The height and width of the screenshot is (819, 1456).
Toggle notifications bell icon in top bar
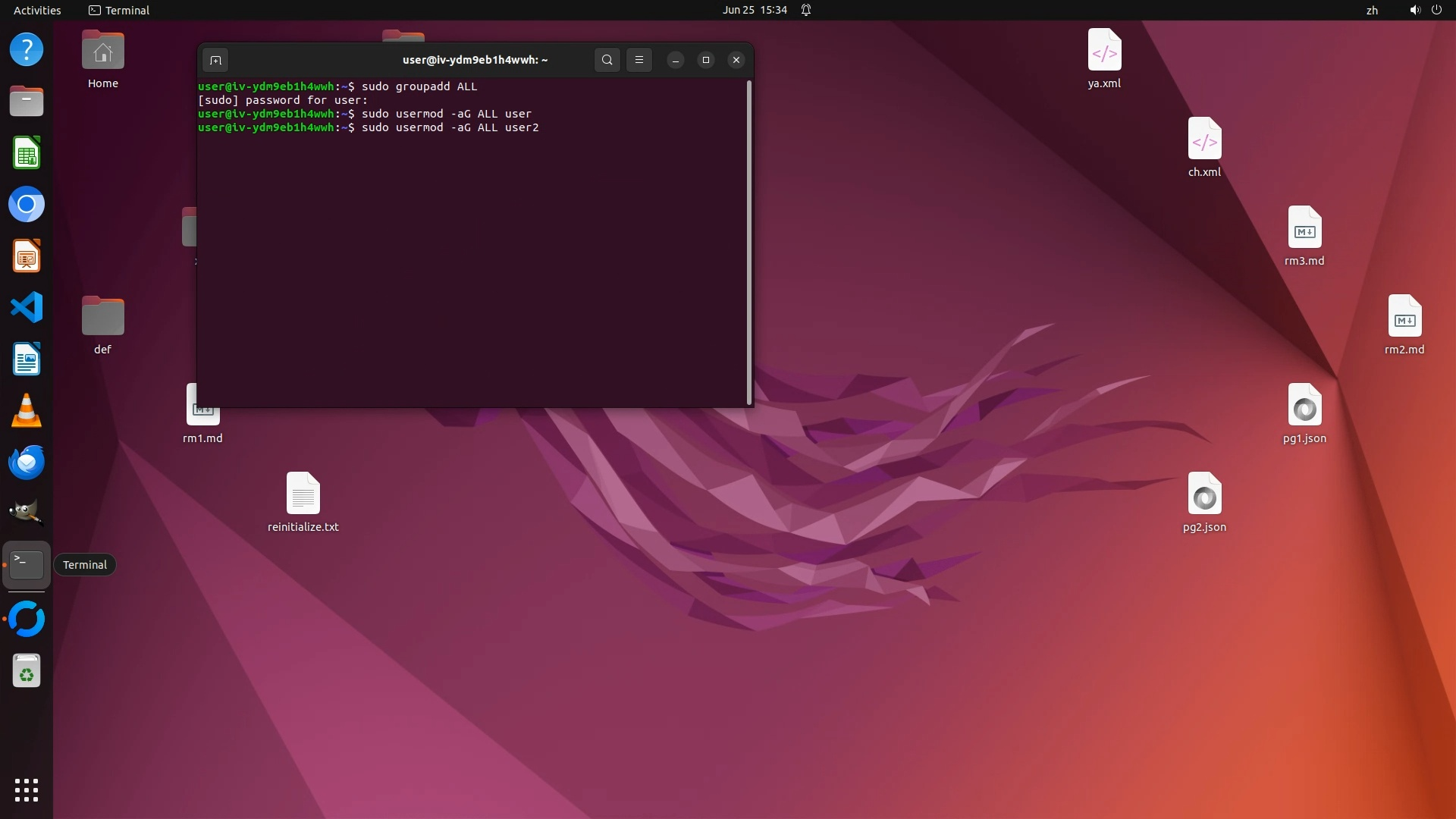click(806, 10)
